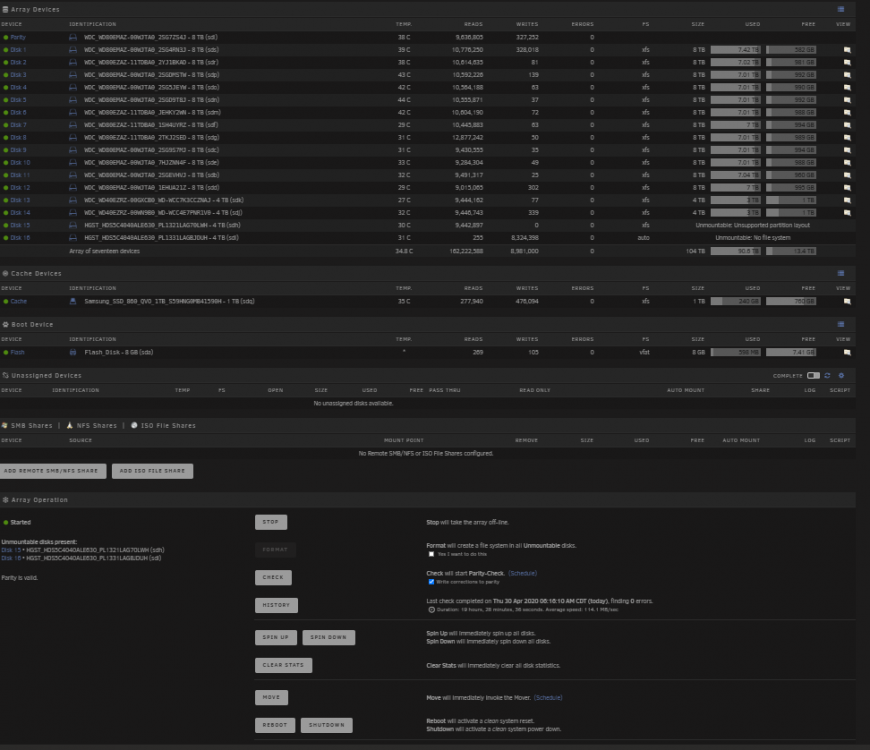This screenshot has width=870, height=750.
Task: Check 'Yes I want to do this' box
Action: tap(431, 554)
